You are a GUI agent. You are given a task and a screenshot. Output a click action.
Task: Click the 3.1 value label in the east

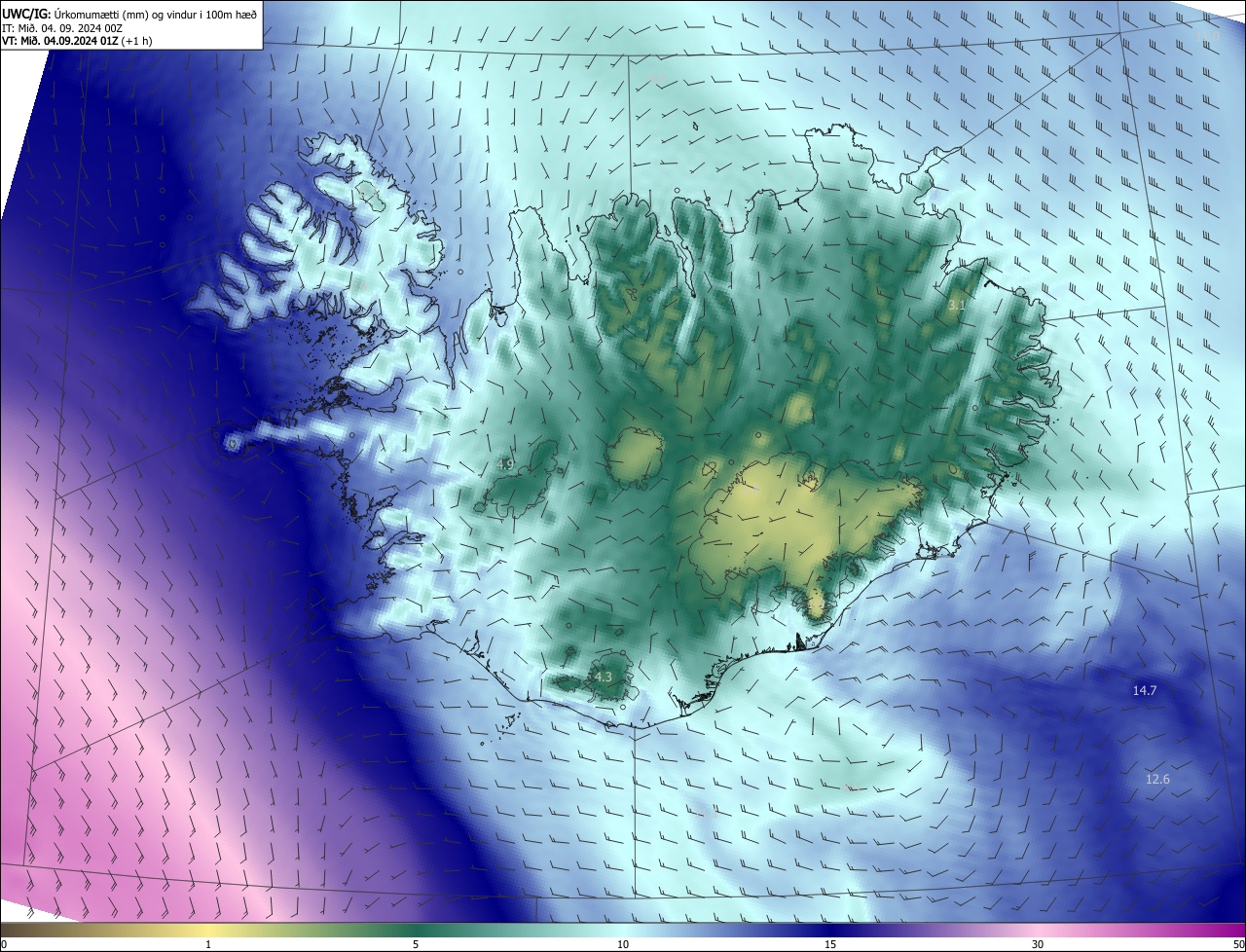pos(957,306)
